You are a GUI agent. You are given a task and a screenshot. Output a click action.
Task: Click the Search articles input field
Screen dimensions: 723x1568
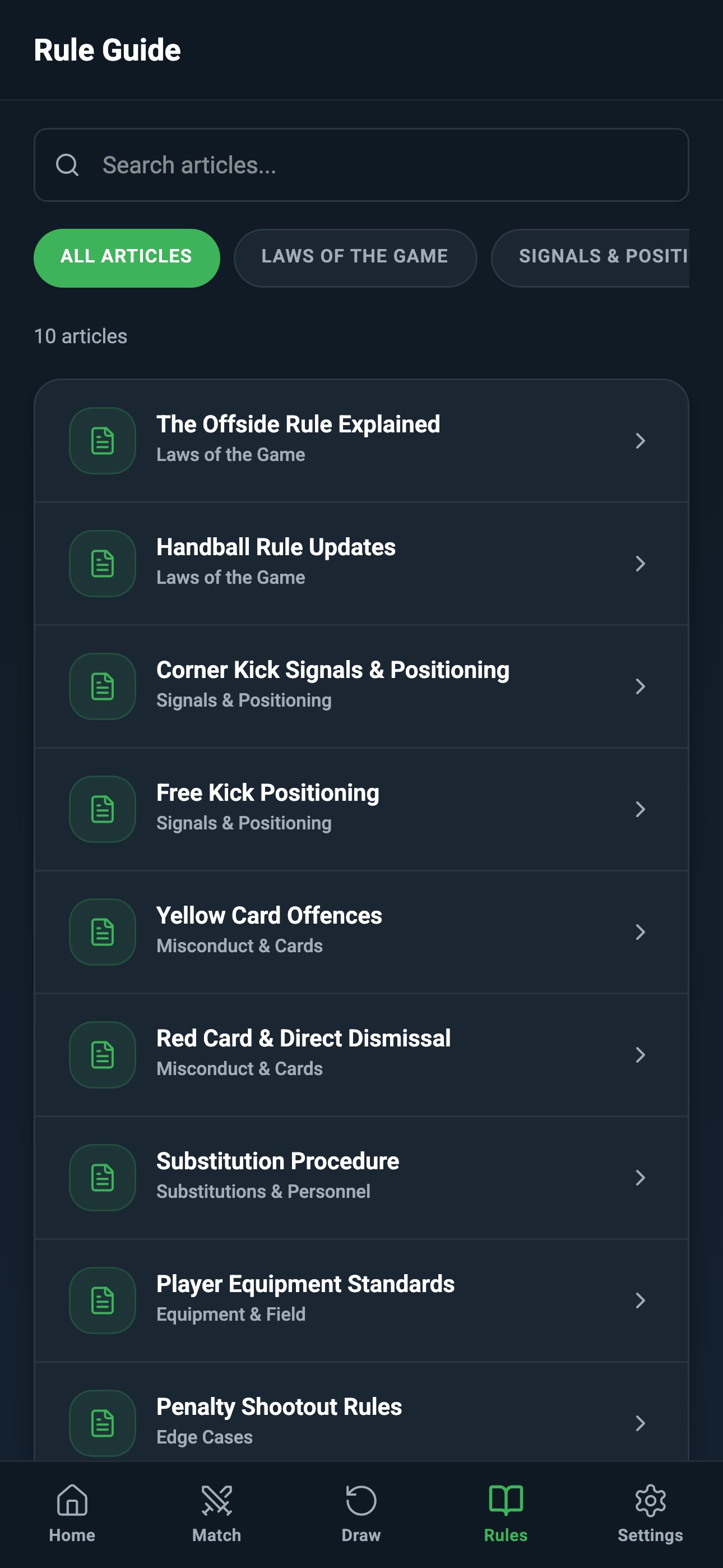(361, 165)
